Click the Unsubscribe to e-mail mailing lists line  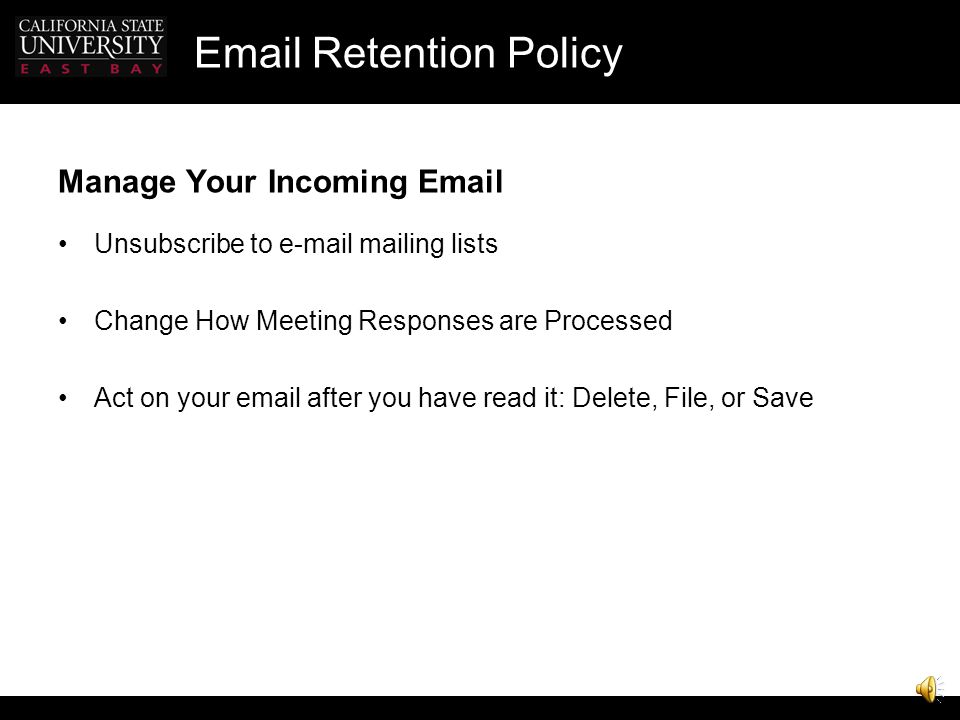(x=296, y=244)
